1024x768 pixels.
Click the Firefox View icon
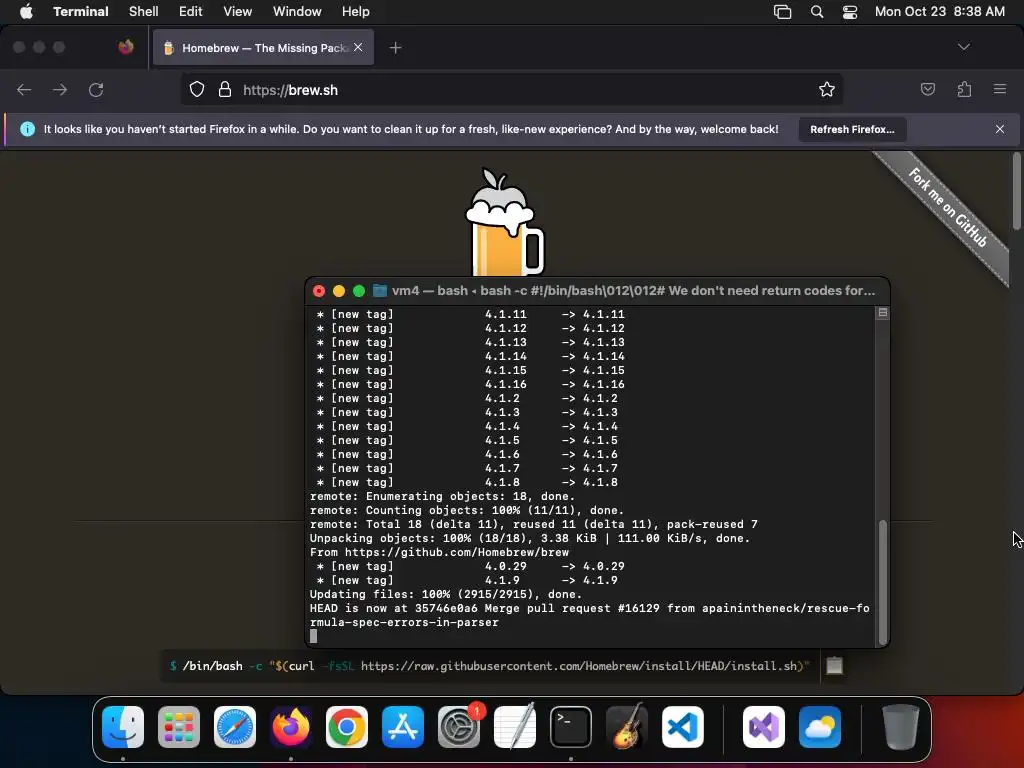click(126, 47)
